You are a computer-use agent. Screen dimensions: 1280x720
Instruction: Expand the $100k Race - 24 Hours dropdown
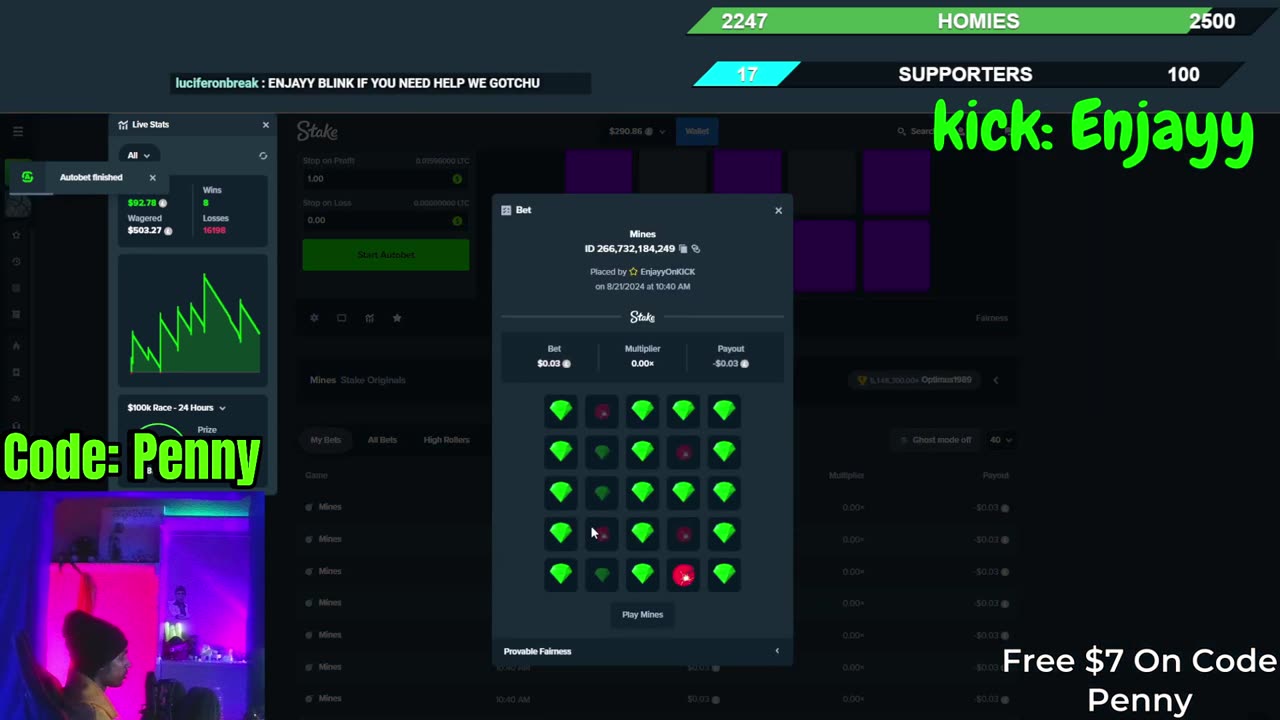tap(176, 408)
